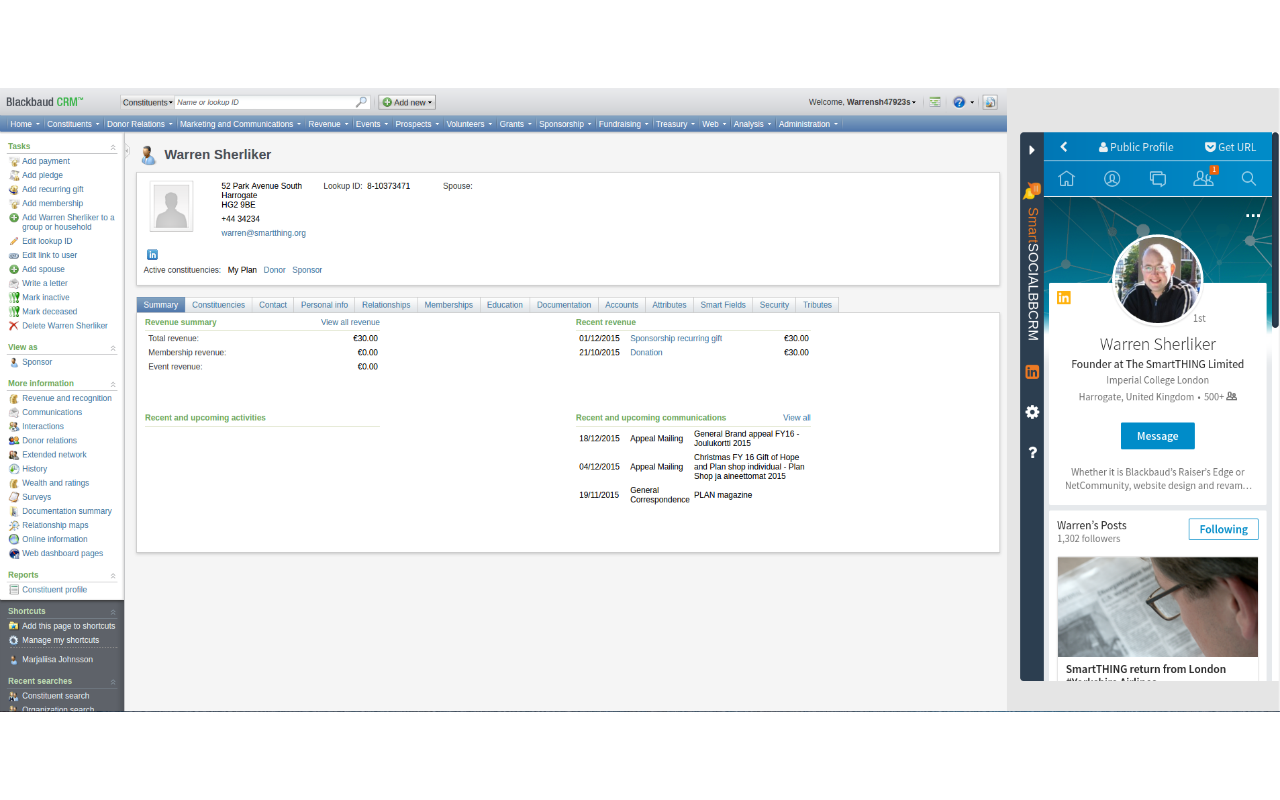Viewport: 1280px width, 800px height.
Task: Click the SmartSocial panel vertical scrollbar
Action: [x=1275, y=230]
